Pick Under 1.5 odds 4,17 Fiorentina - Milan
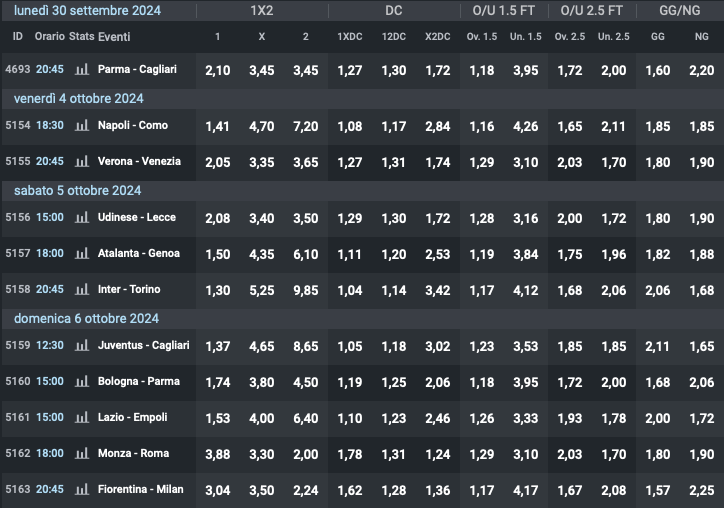The image size is (724, 508). 525,490
